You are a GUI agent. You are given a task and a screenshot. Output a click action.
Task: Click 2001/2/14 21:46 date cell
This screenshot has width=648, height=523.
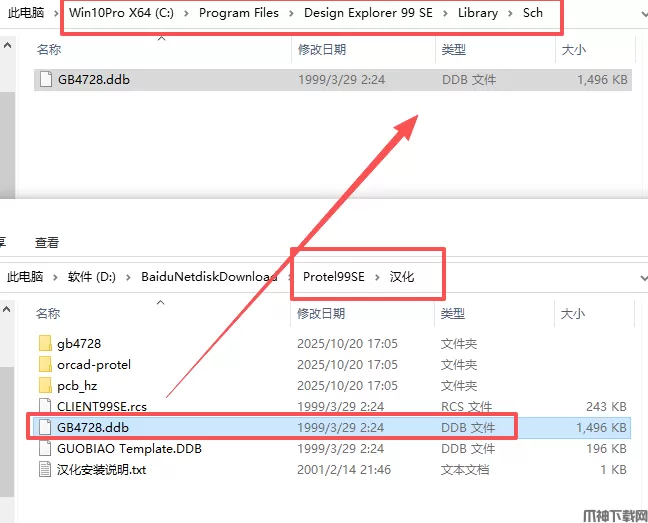tap(344, 469)
